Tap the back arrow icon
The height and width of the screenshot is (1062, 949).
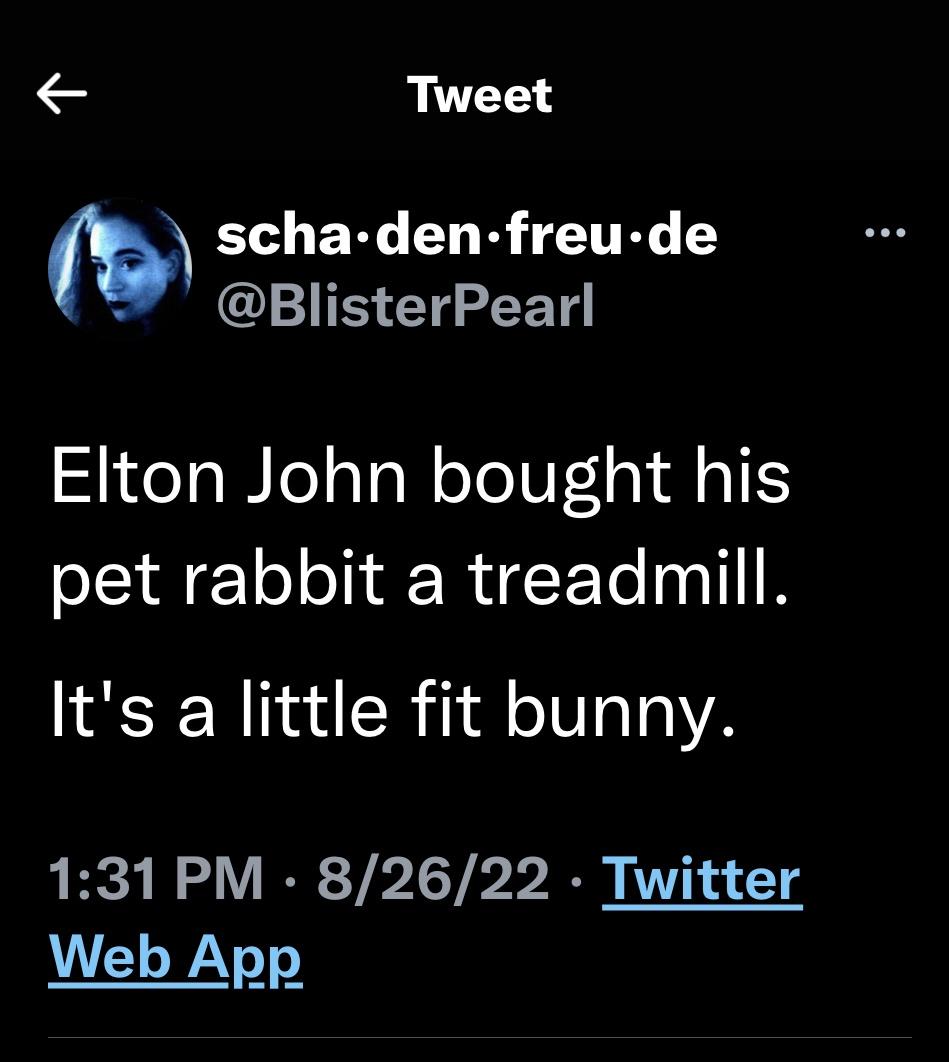point(62,95)
